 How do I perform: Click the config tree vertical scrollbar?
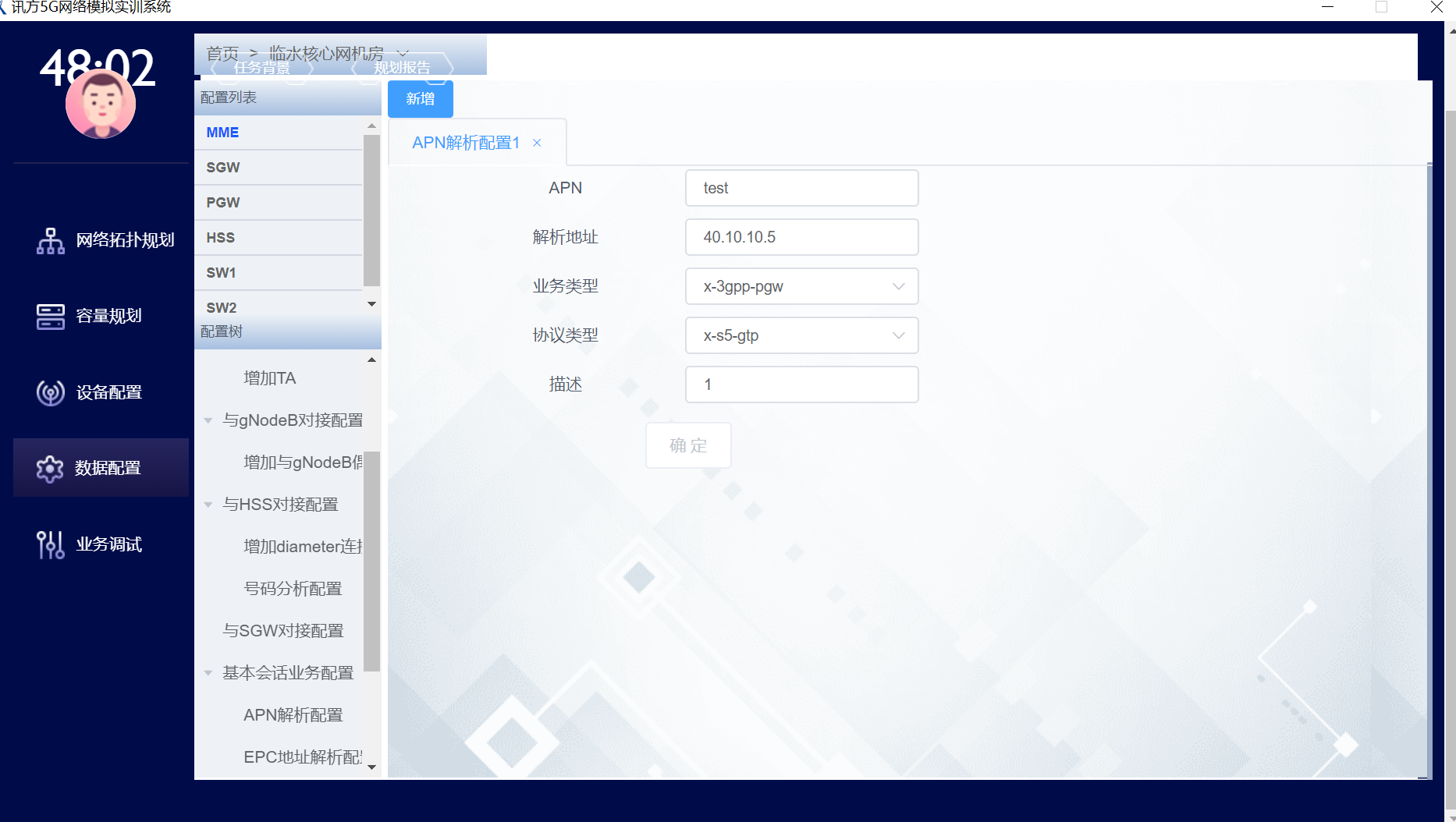coord(371,562)
